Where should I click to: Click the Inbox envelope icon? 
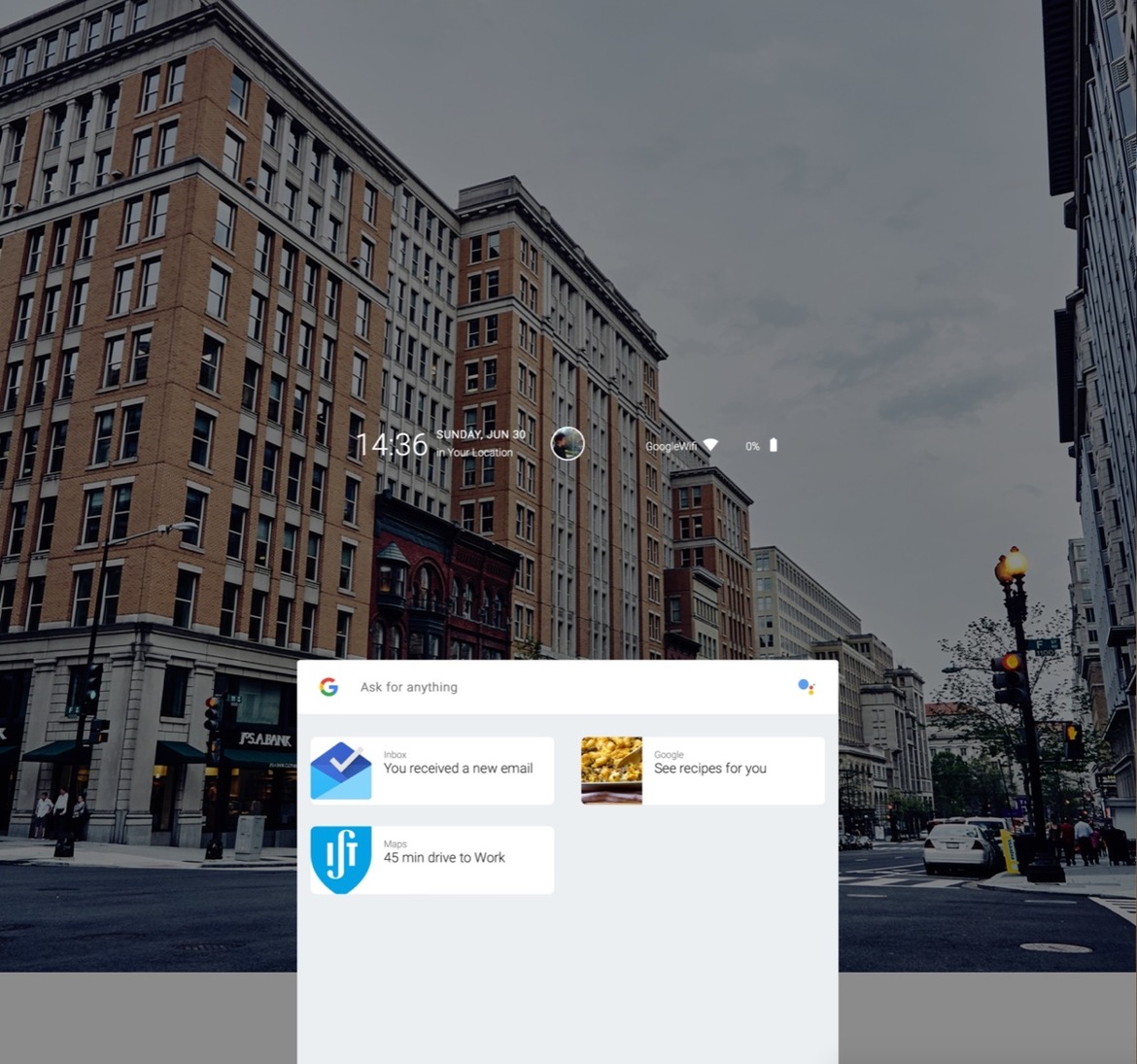[341, 770]
